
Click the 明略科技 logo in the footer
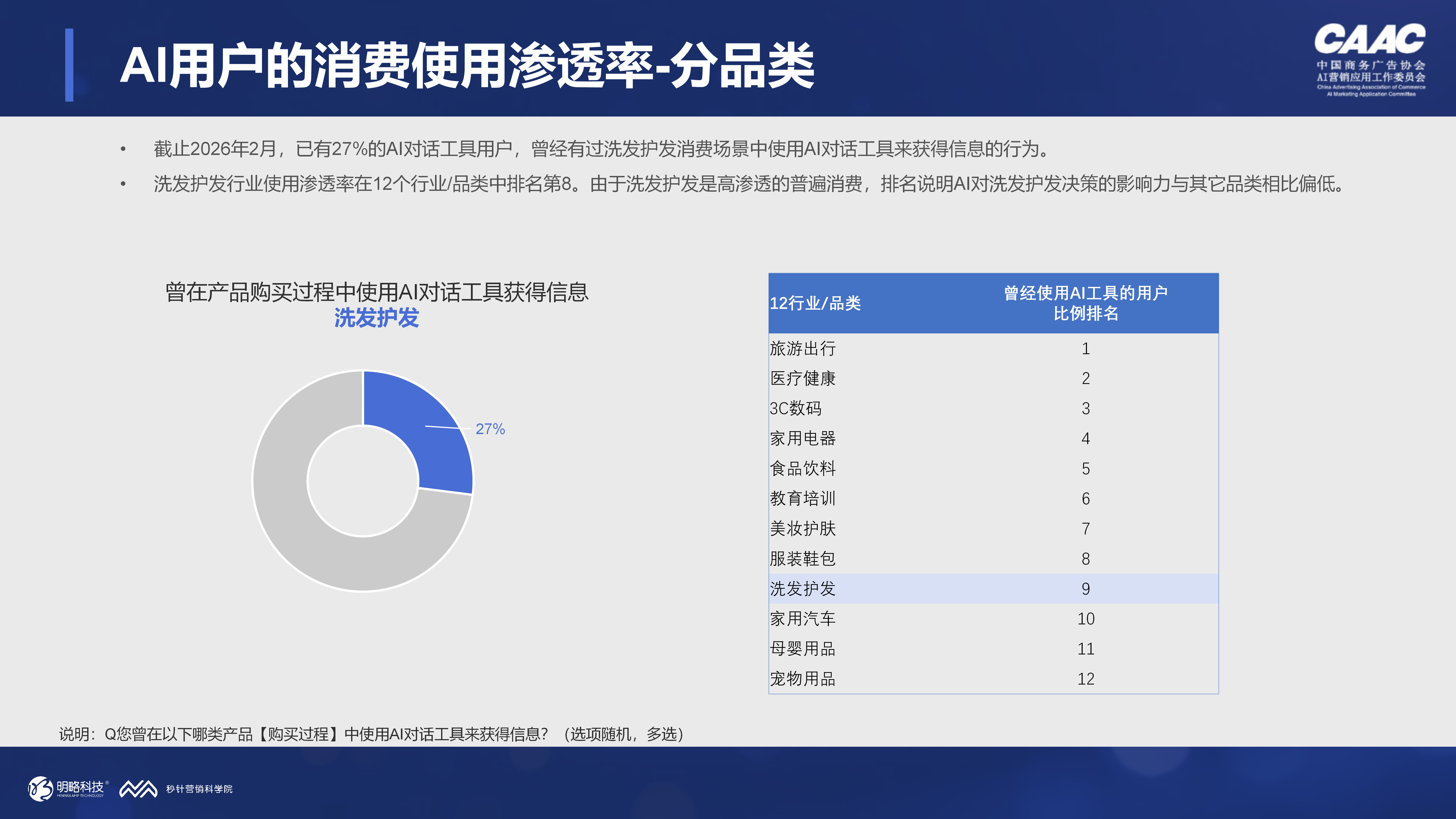69,788
